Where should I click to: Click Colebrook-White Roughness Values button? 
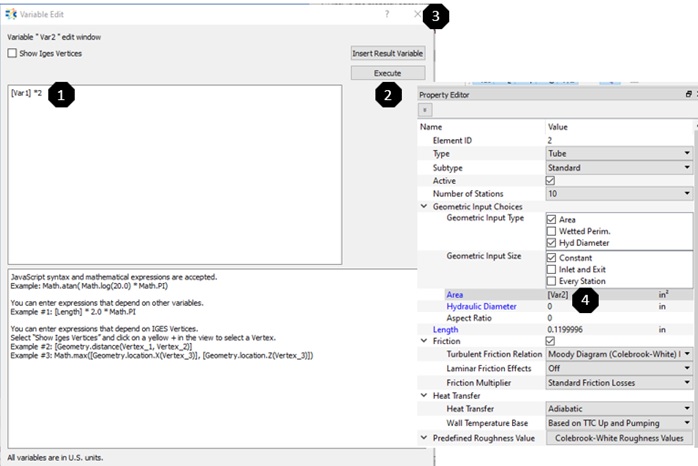(619, 438)
